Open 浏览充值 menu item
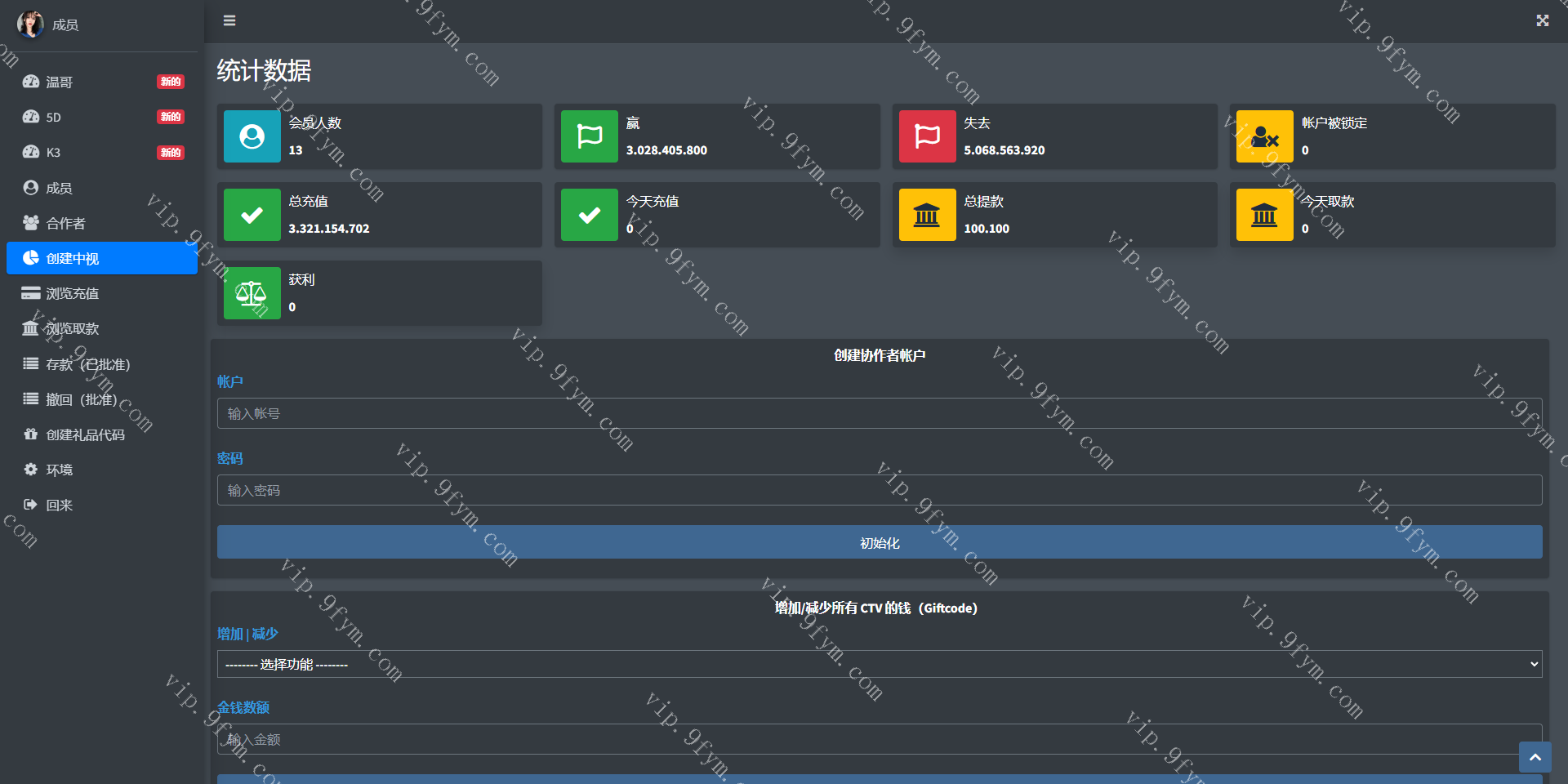Viewport: 1568px width, 784px height. (72, 293)
